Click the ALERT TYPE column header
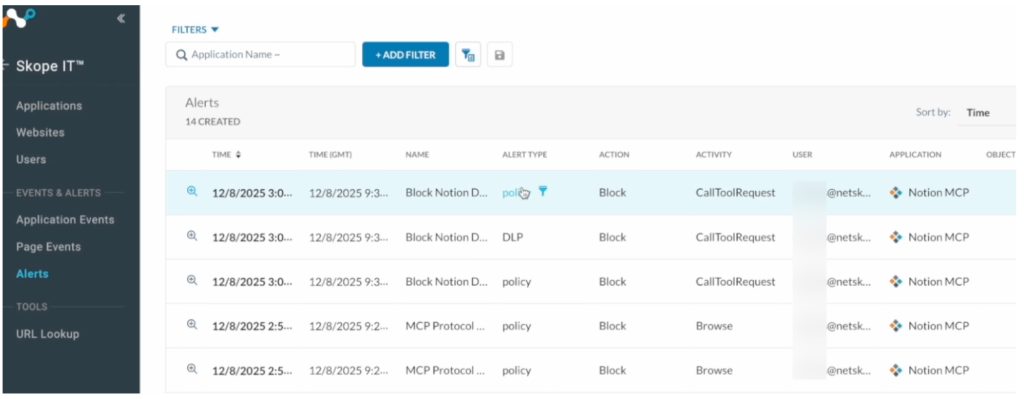1024x399 pixels. point(524,155)
